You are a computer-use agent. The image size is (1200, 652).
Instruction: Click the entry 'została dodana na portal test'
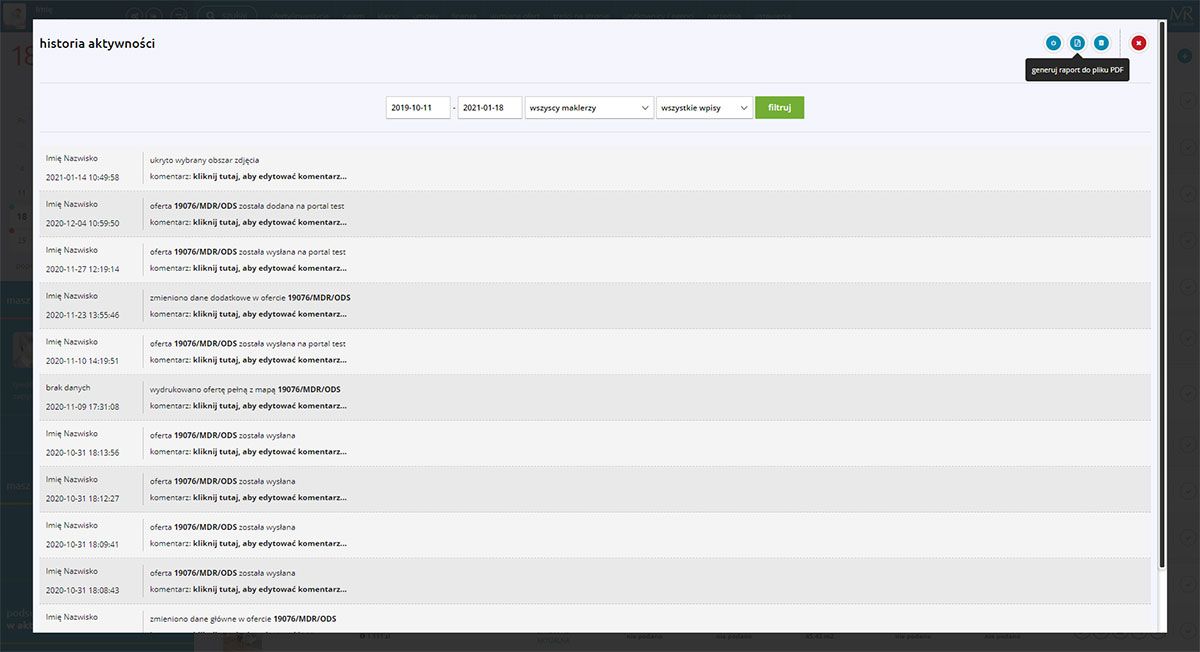click(x=292, y=206)
